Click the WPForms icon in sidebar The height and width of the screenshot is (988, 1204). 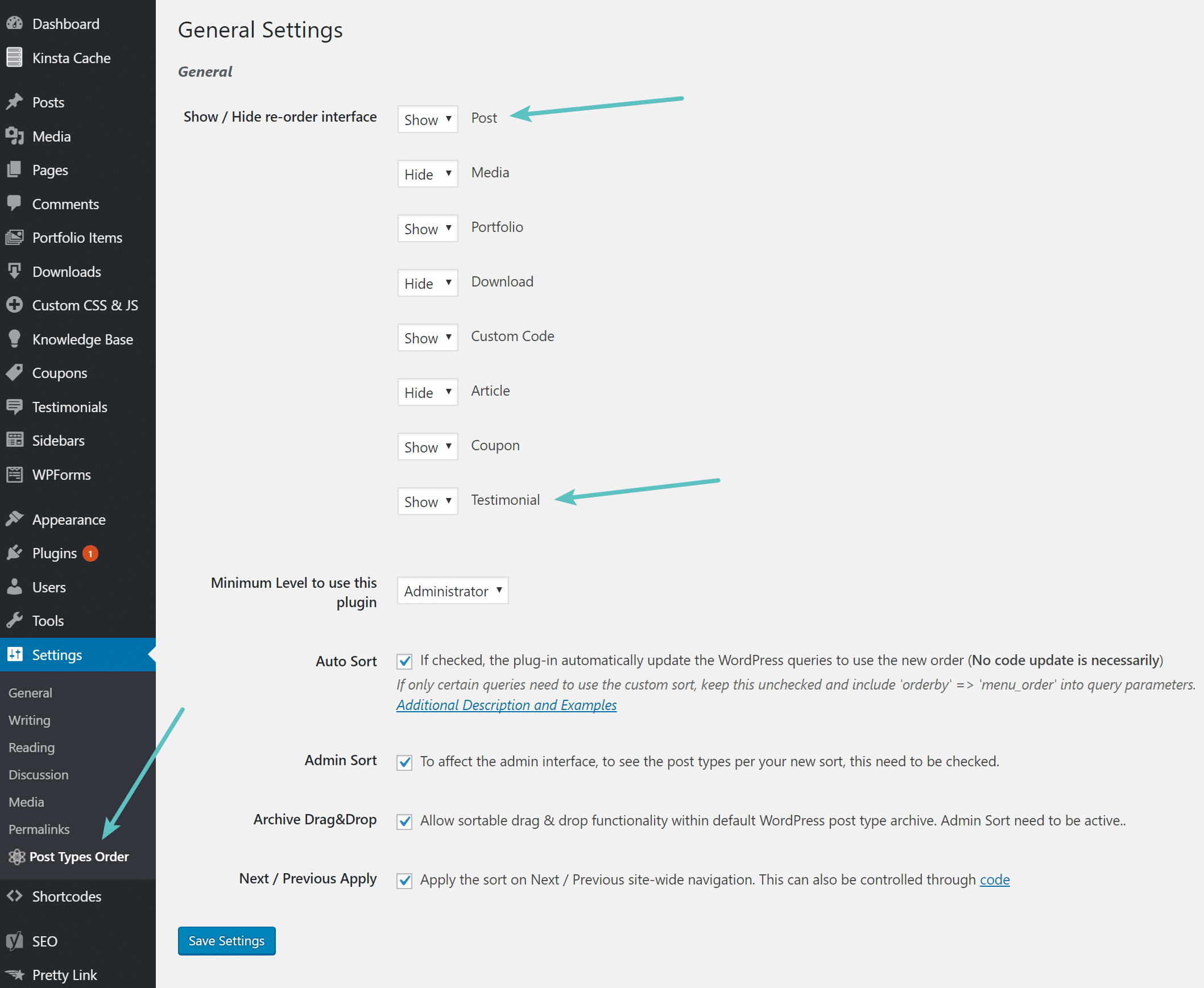[x=16, y=474]
